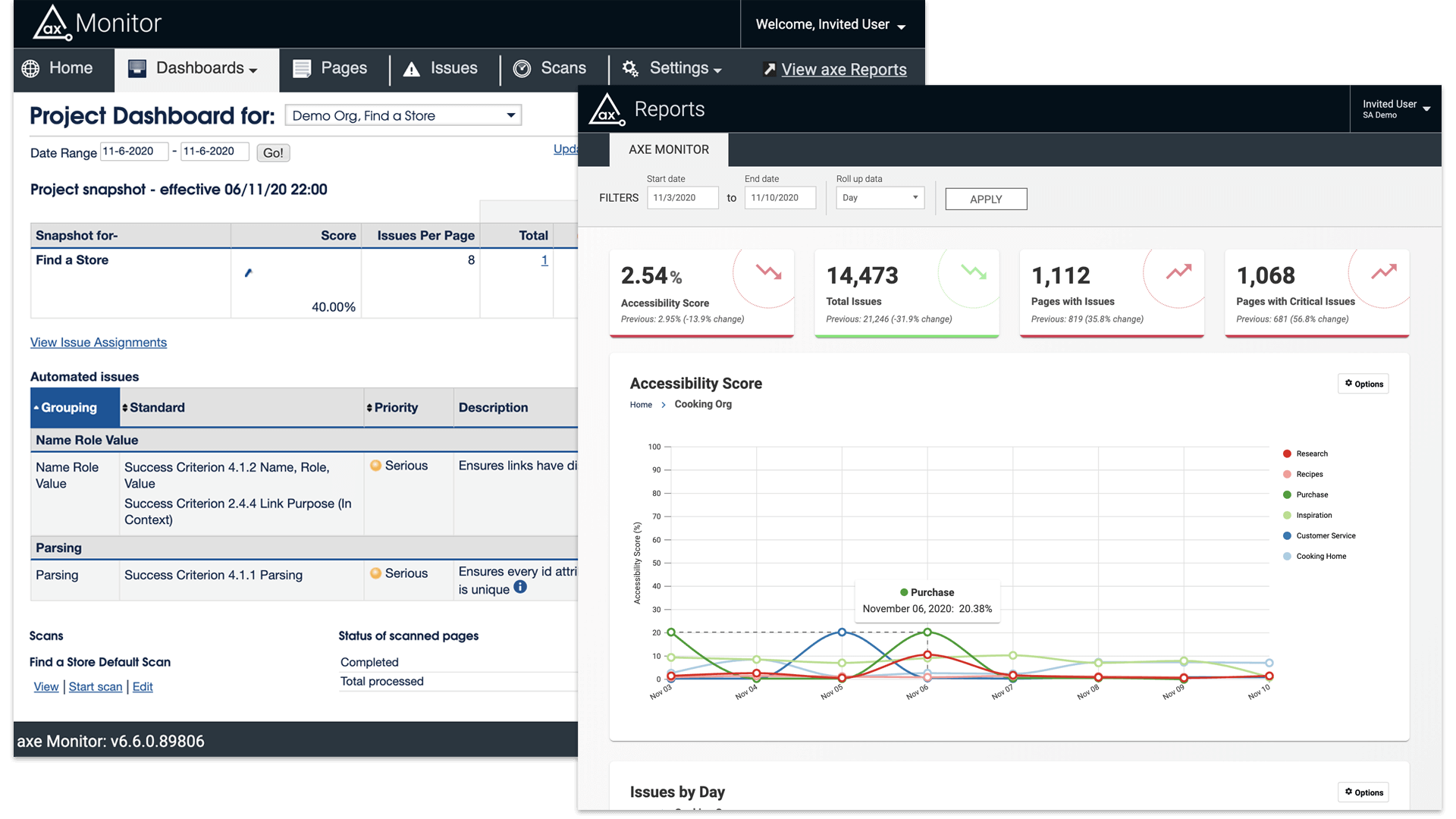Open the Roll up data Day dropdown
The image size is (1456, 819).
[880, 198]
